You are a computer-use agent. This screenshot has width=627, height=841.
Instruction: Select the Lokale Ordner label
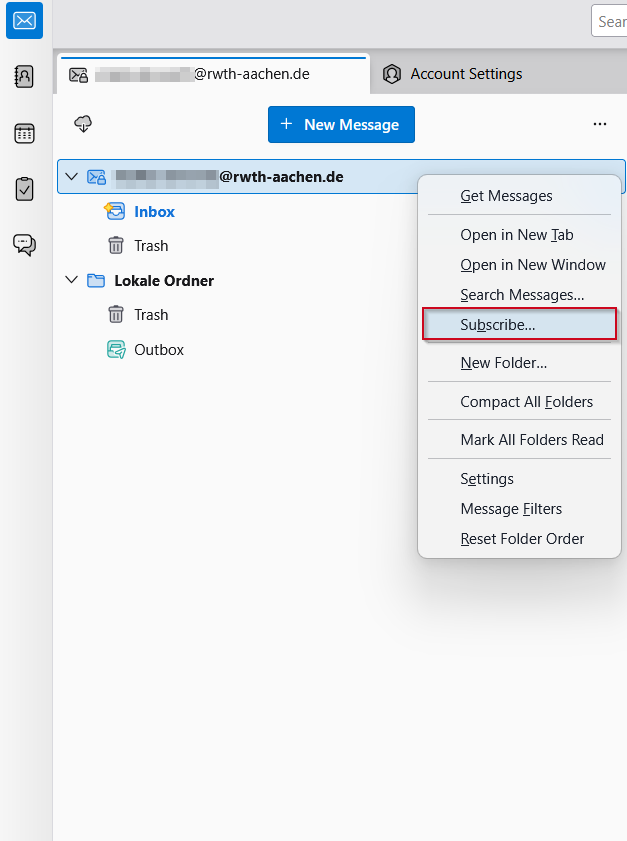point(164,281)
